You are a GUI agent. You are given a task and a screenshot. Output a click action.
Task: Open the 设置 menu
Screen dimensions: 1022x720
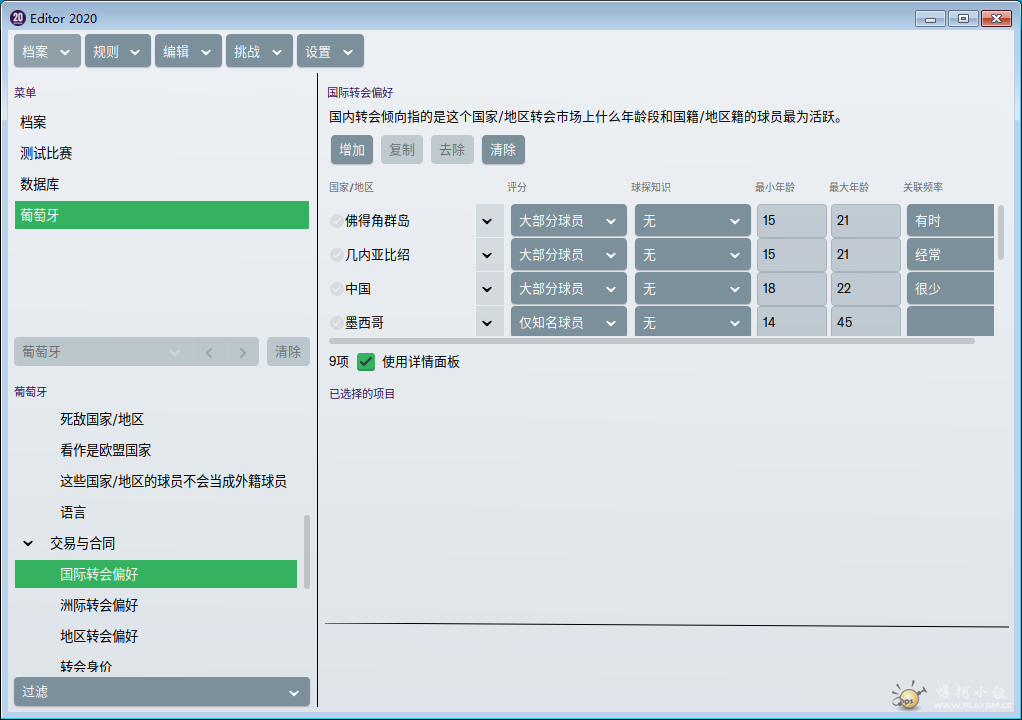pos(330,52)
